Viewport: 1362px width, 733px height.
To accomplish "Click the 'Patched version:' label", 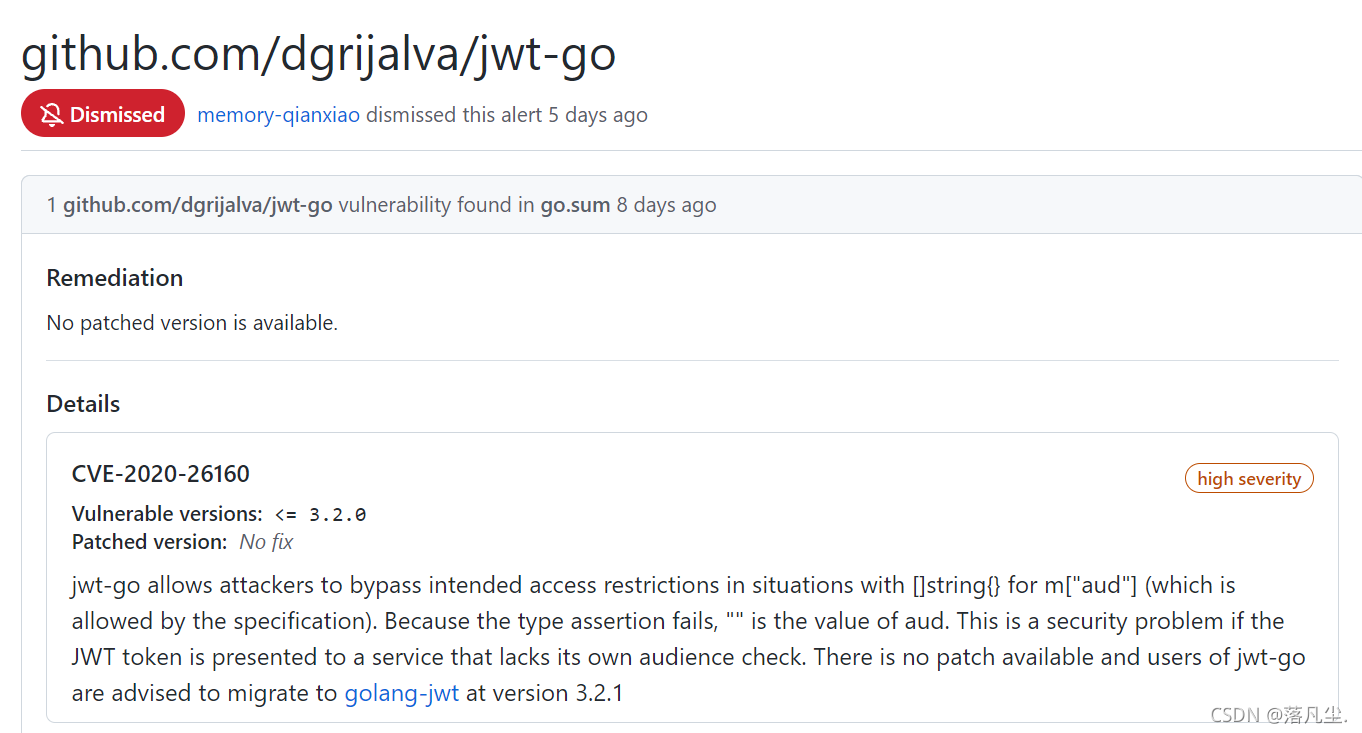I will click(x=150, y=542).
